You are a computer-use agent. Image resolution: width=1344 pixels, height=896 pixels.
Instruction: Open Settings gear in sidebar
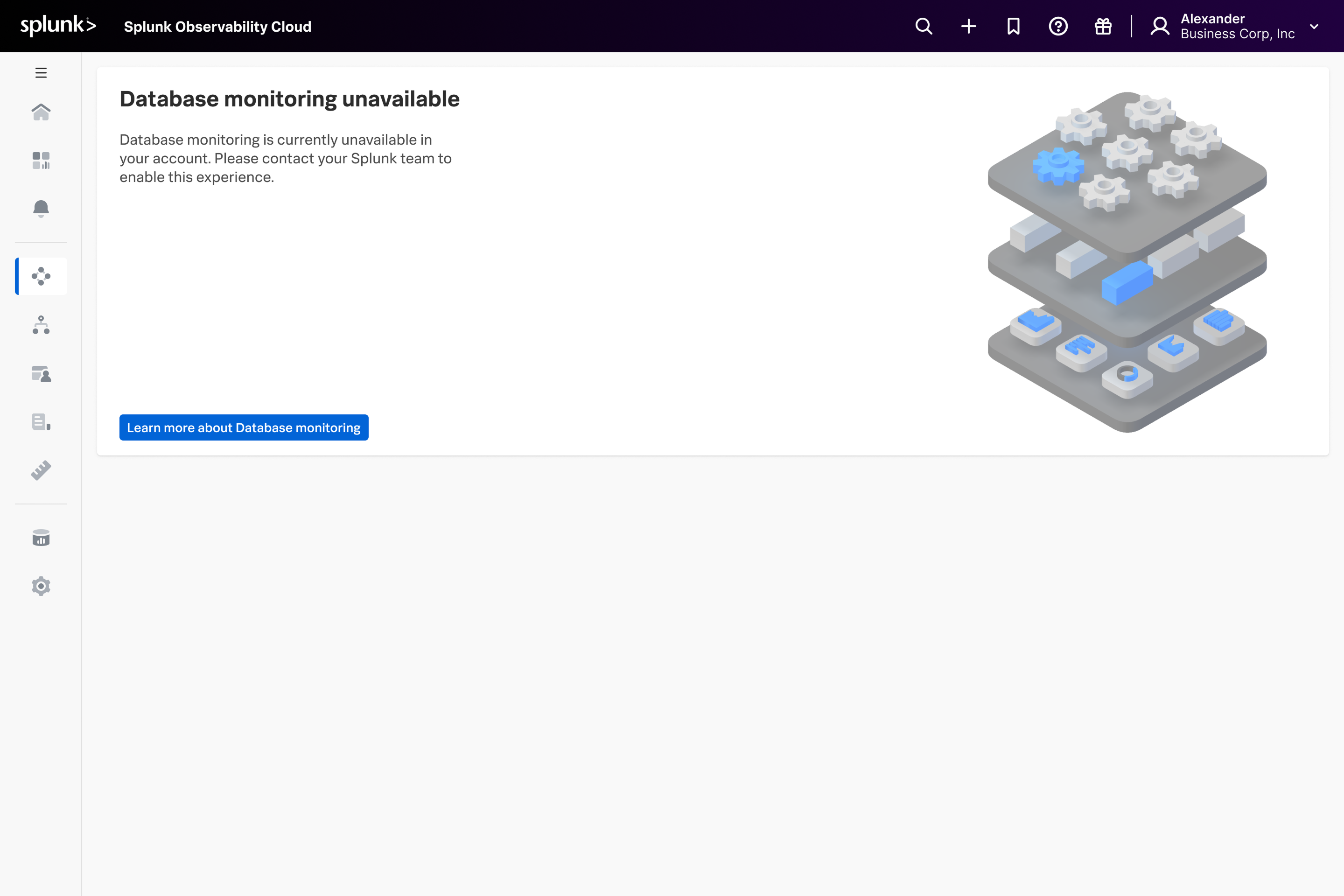[41, 586]
